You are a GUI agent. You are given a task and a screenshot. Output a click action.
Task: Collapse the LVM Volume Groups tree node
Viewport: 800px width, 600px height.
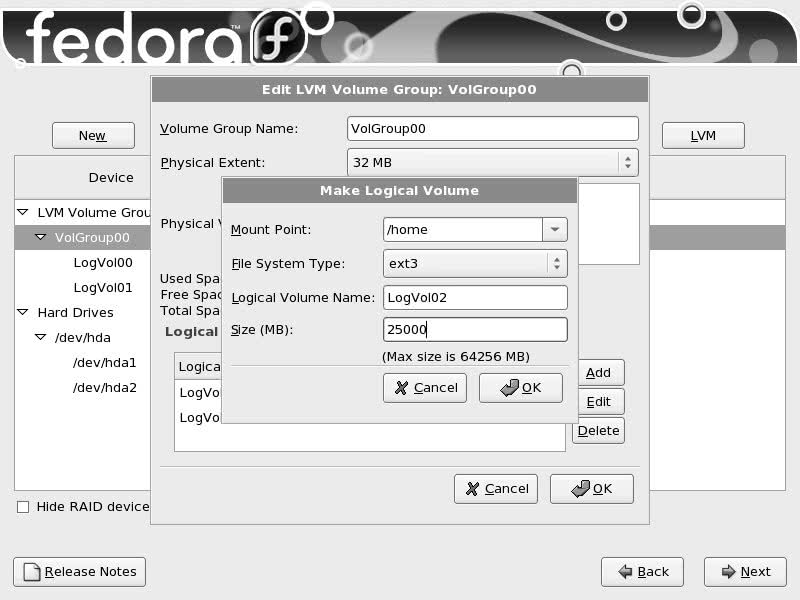click(x=23, y=212)
